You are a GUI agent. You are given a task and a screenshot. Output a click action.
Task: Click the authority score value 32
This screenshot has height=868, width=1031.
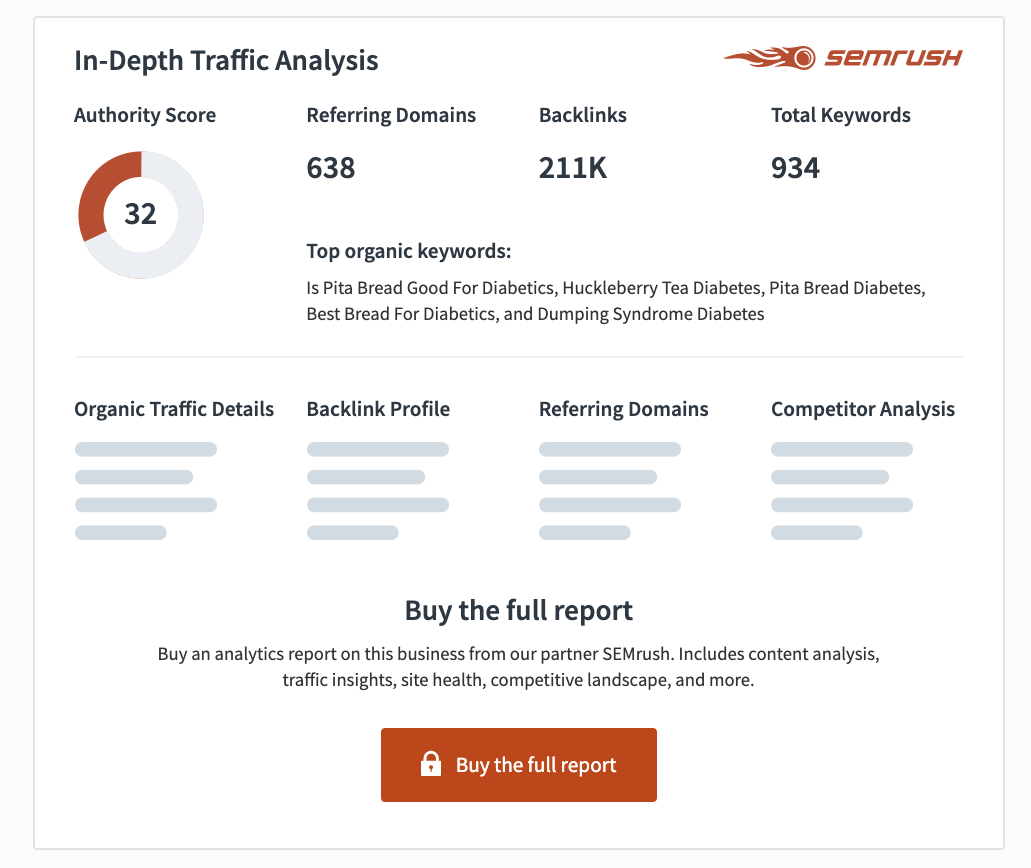(141, 214)
